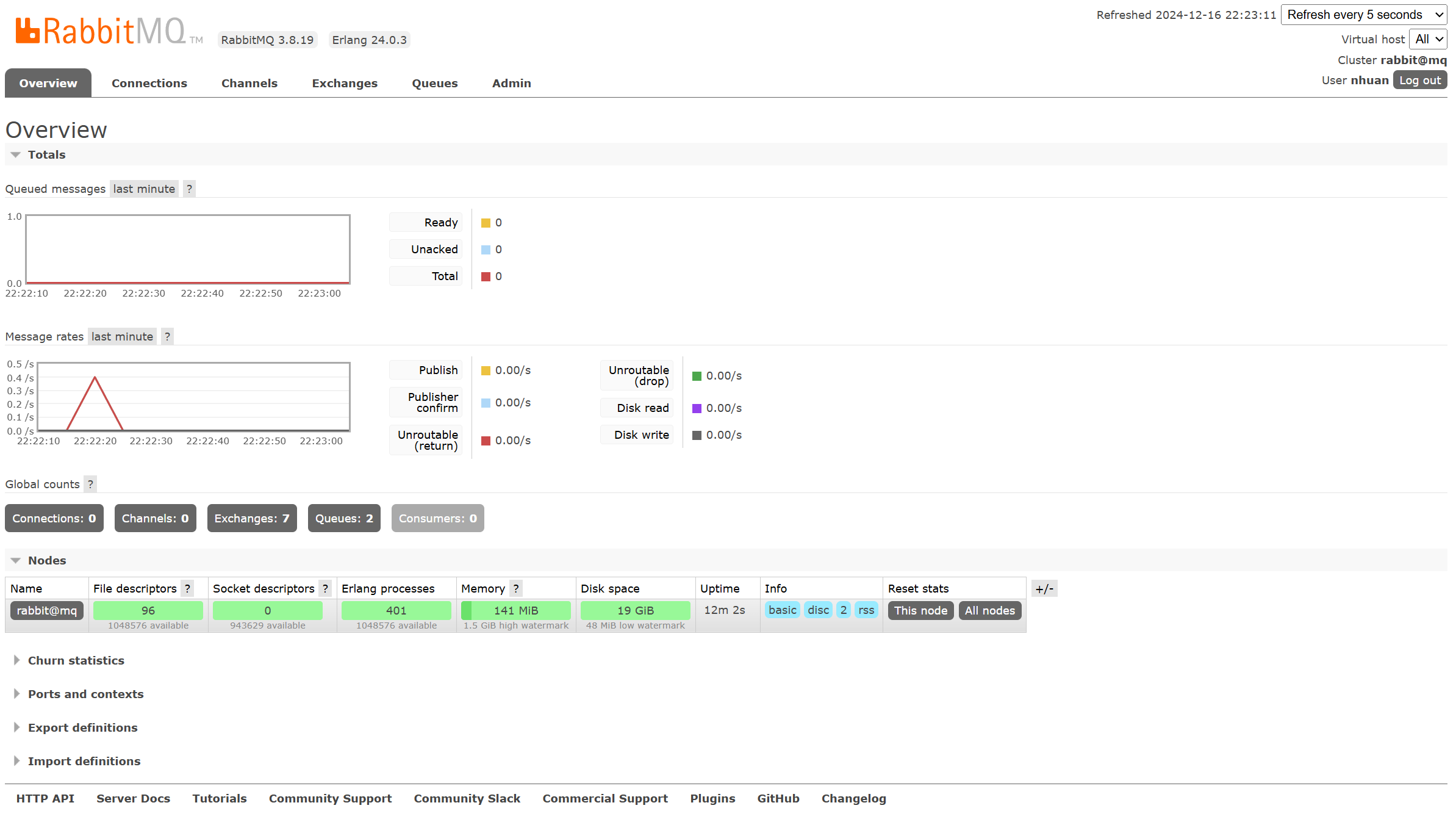Click the basic info tag
Image resolution: width=1456 pixels, height=822 pixels.
pos(783,611)
